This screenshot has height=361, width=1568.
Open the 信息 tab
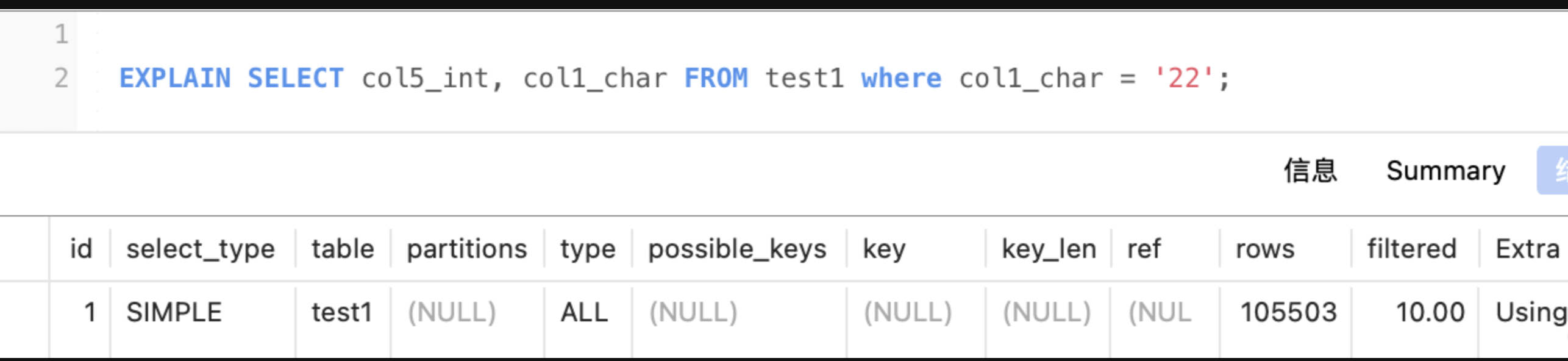pos(1310,171)
